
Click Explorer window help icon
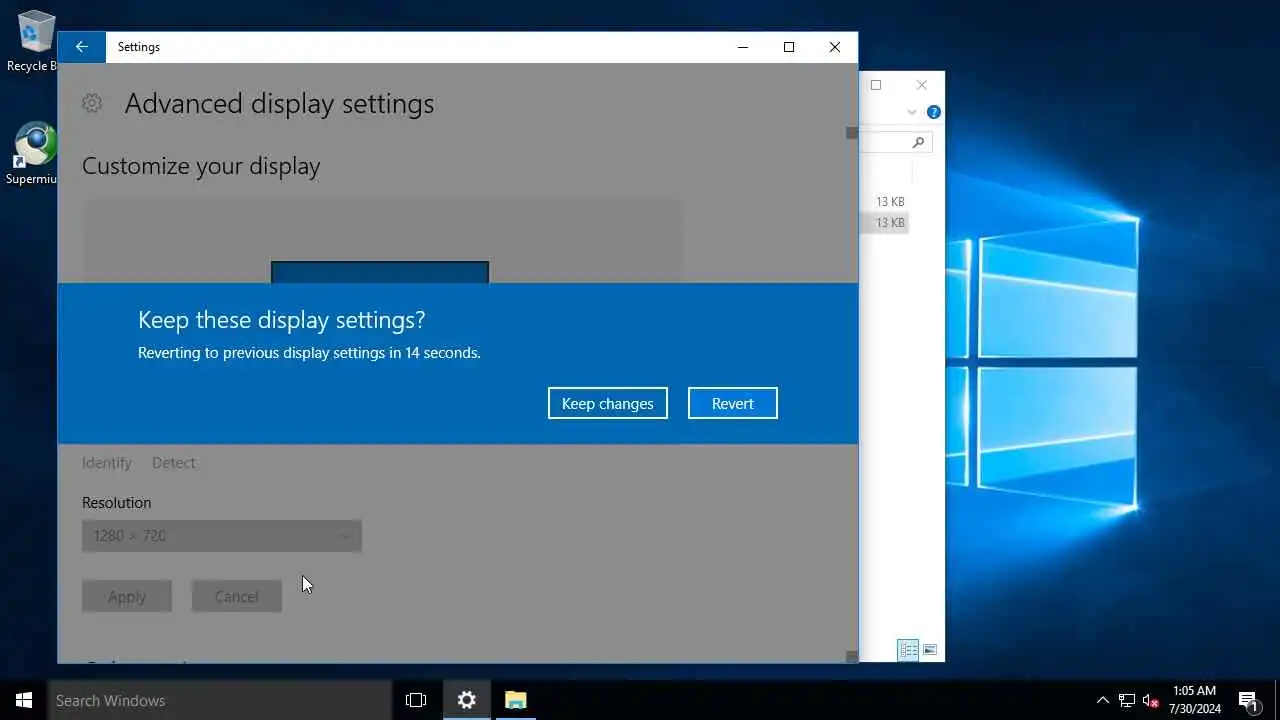933,112
